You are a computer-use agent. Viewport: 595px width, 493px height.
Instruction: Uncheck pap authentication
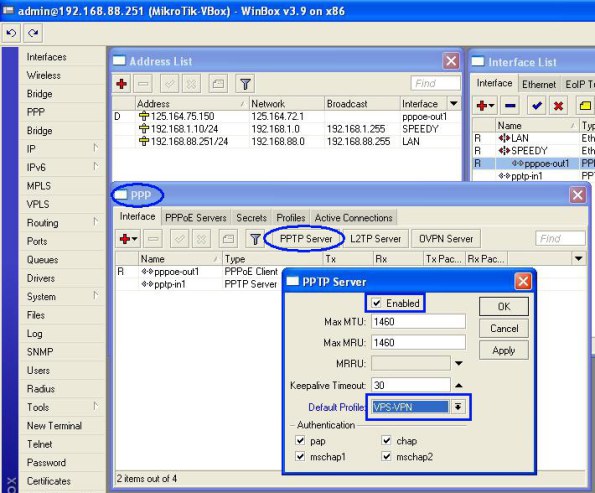(300, 441)
